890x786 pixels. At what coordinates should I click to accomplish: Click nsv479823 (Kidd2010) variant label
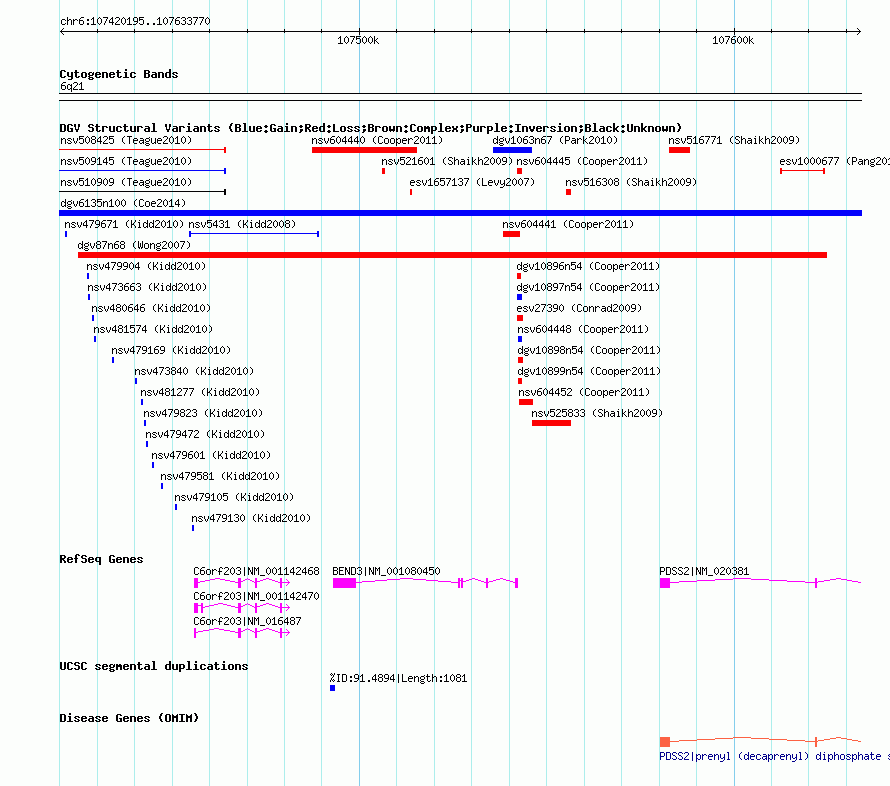pyautogui.click(x=203, y=413)
